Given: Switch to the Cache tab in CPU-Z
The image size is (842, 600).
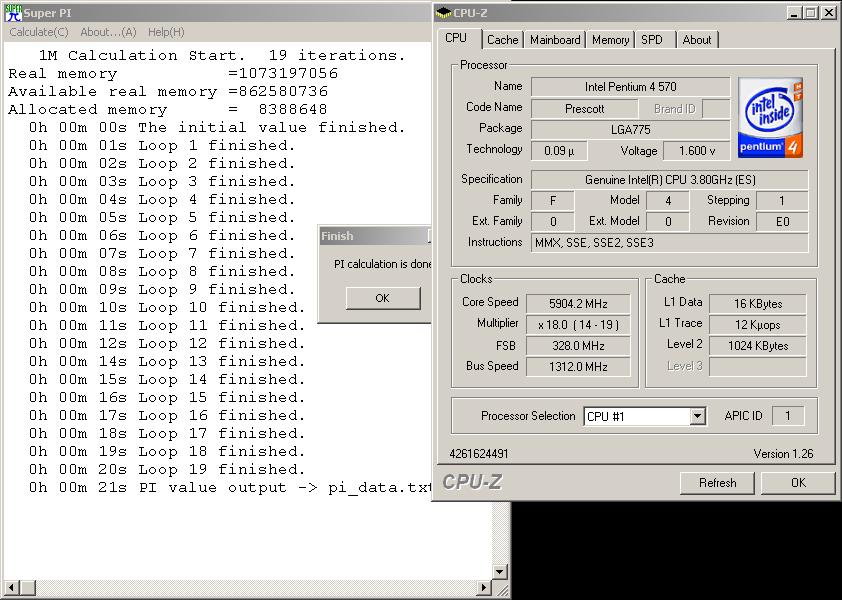Looking at the screenshot, I should [503, 40].
